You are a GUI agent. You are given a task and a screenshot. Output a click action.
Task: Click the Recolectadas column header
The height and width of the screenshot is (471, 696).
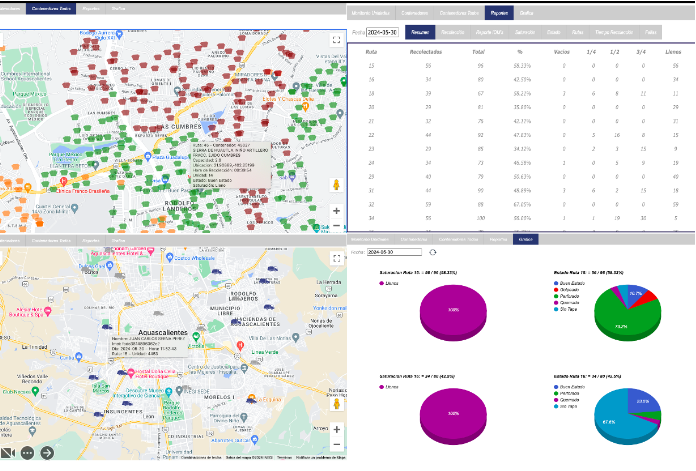point(426,52)
